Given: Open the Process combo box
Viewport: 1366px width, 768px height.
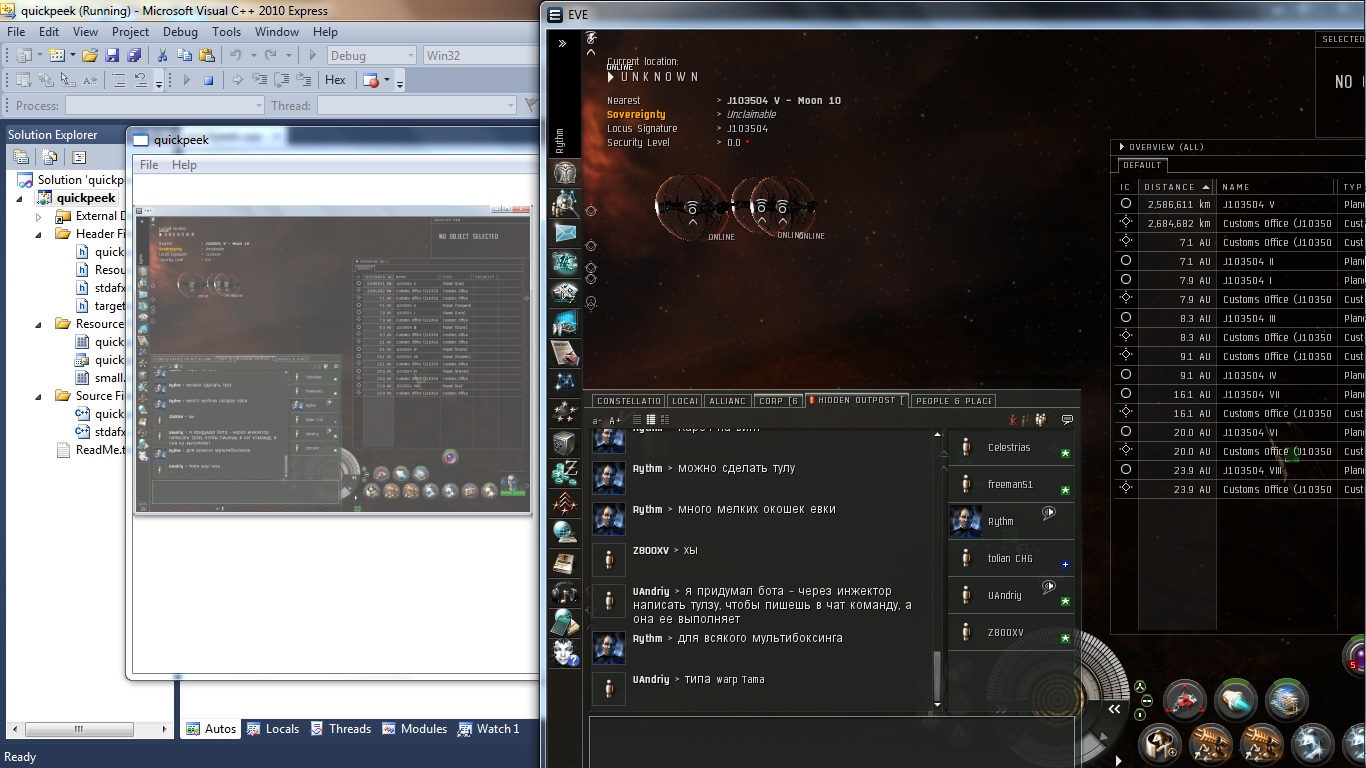Looking at the screenshot, I should pos(164,105).
